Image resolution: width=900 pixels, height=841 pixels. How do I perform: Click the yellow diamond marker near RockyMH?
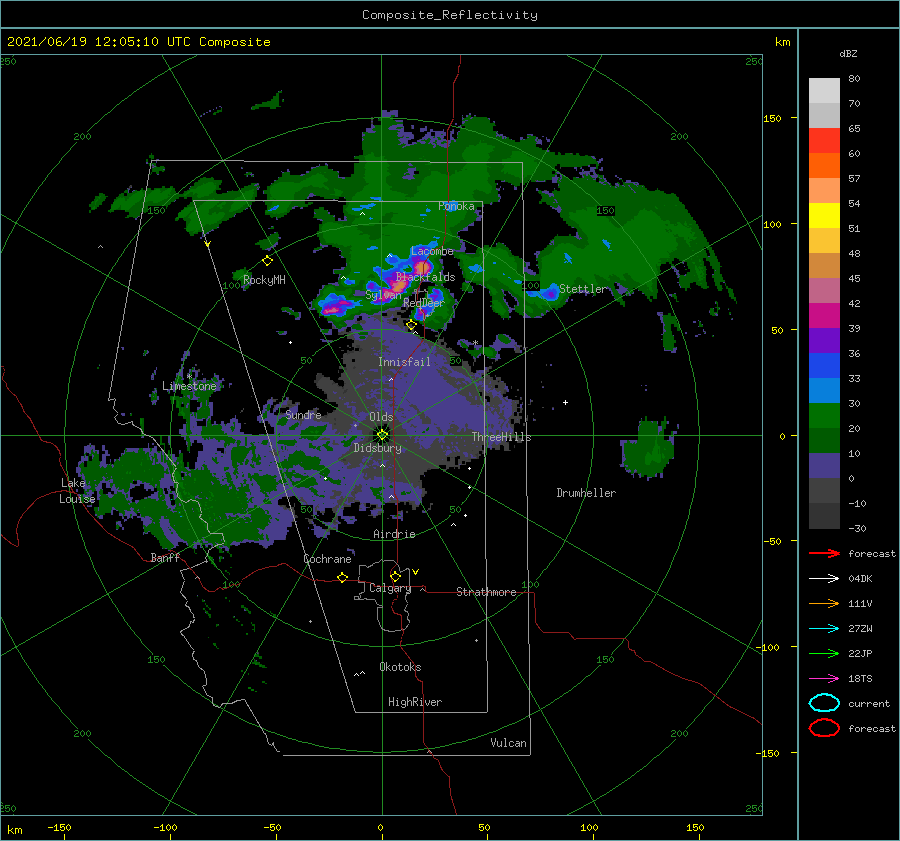tap(267, 261)
